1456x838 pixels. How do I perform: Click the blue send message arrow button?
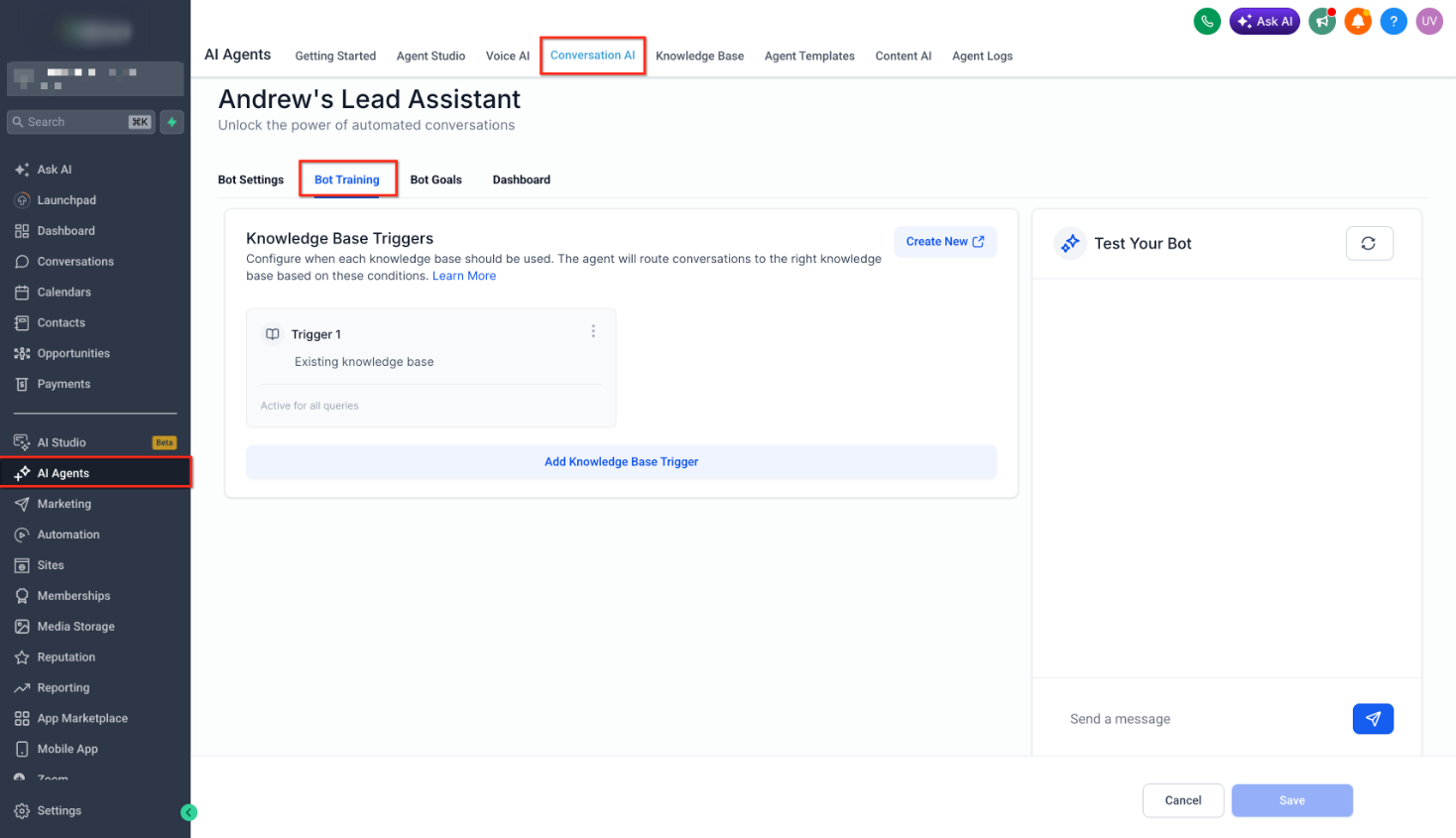pyautogui.click(x=1373, y=719)
